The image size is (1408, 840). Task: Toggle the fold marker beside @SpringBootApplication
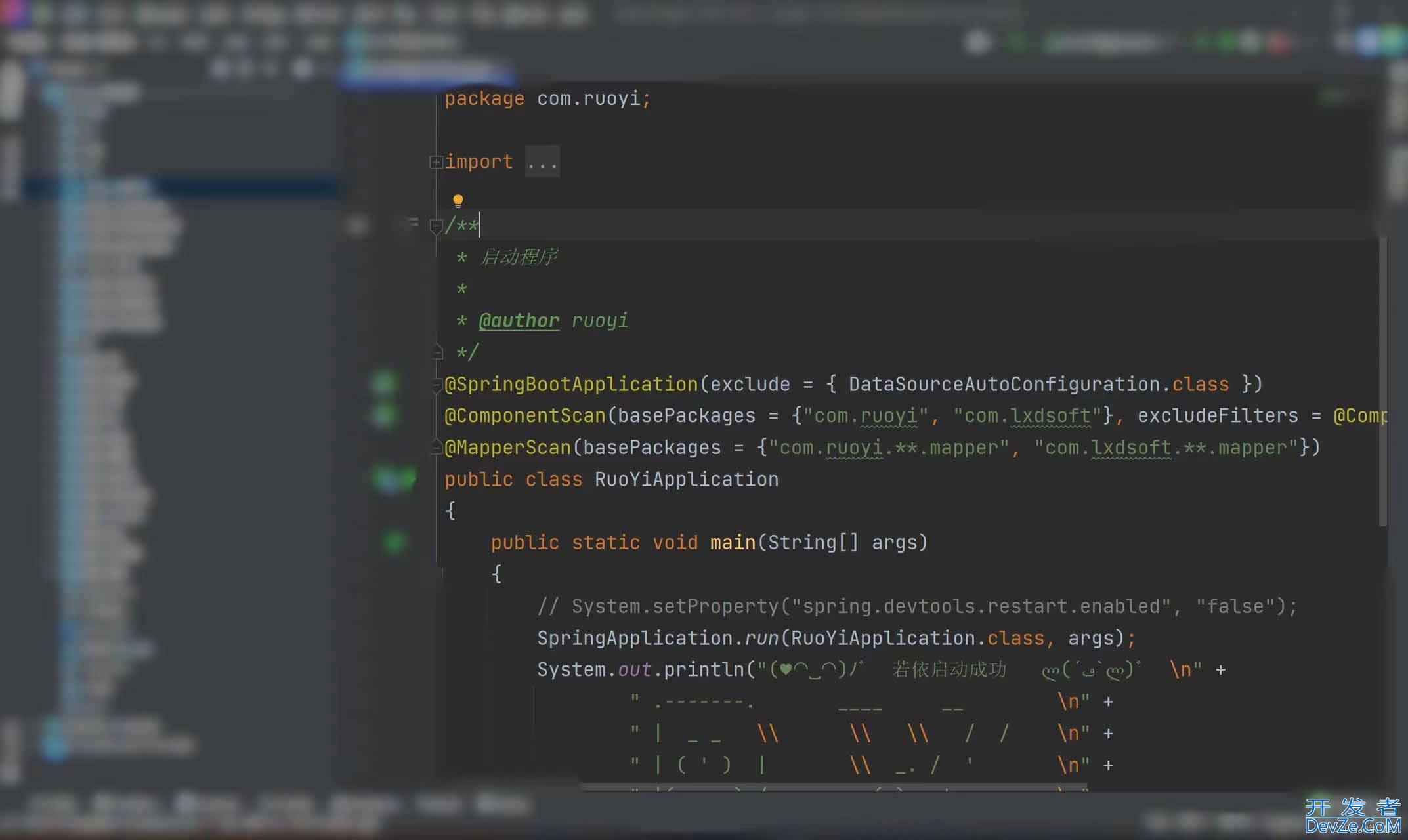(437, 385)
